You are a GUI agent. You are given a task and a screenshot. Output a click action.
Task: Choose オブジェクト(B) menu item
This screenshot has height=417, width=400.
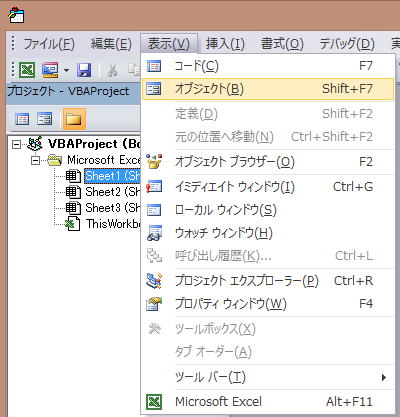click(x=268, y=89)
